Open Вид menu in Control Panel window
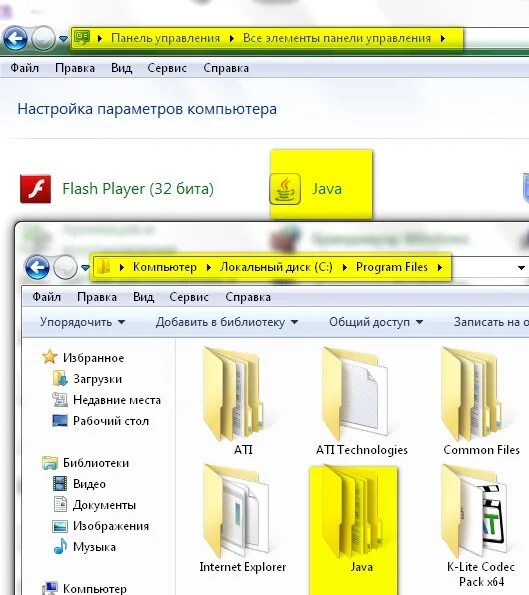 121,68
